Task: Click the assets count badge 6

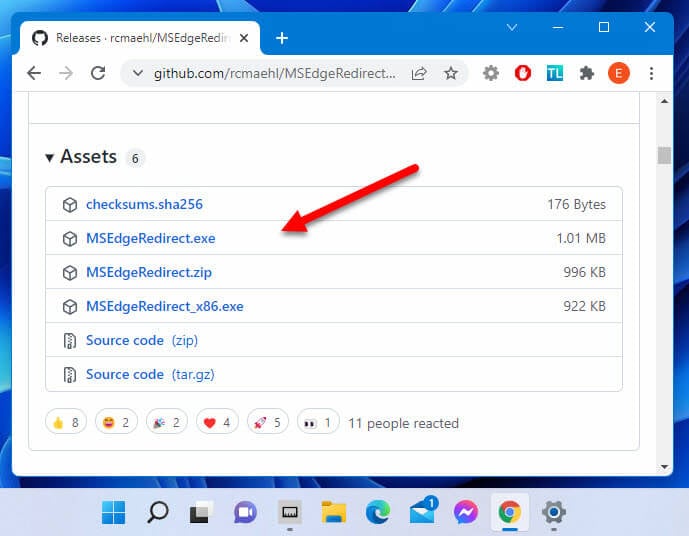Action: coord(135,159)
